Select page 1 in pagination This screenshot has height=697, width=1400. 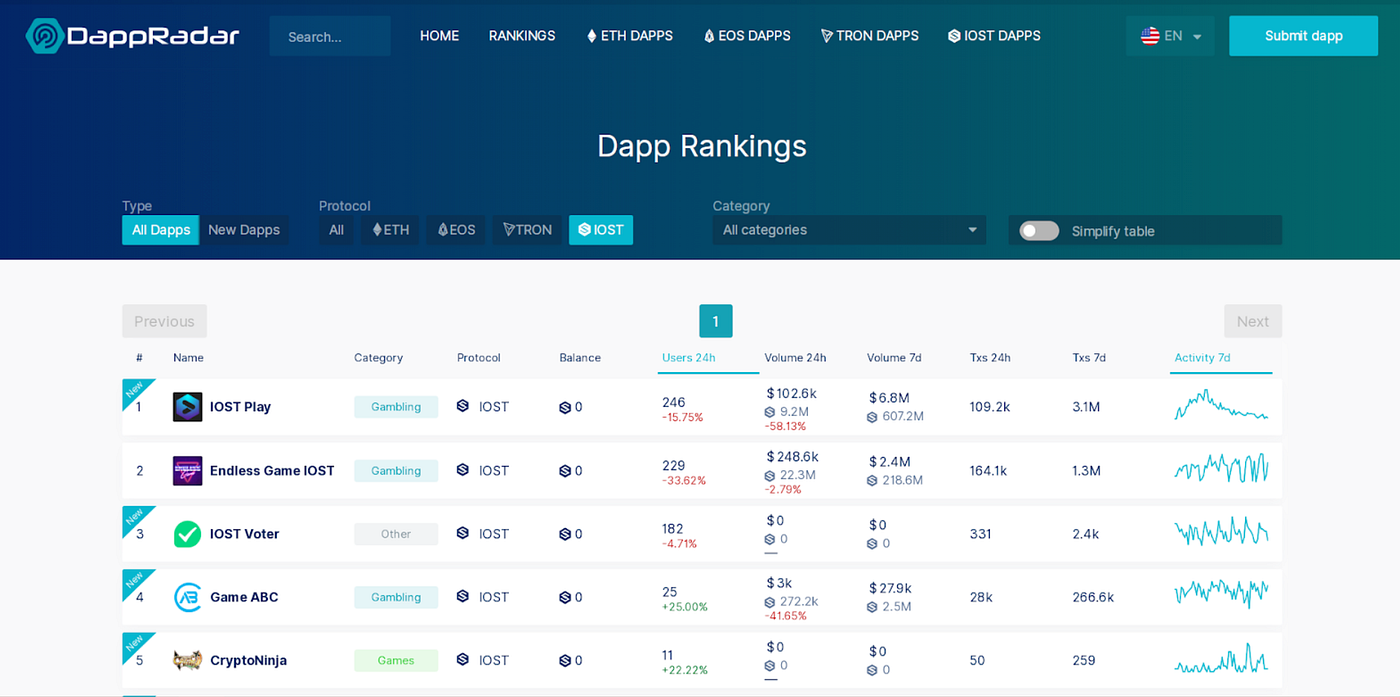tap(716, 321)
